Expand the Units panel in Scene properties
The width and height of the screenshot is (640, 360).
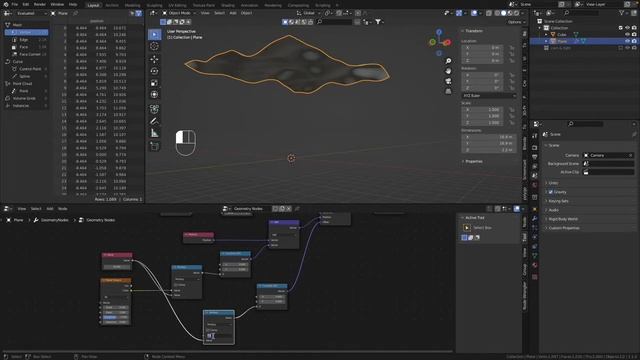pos(553,183)
